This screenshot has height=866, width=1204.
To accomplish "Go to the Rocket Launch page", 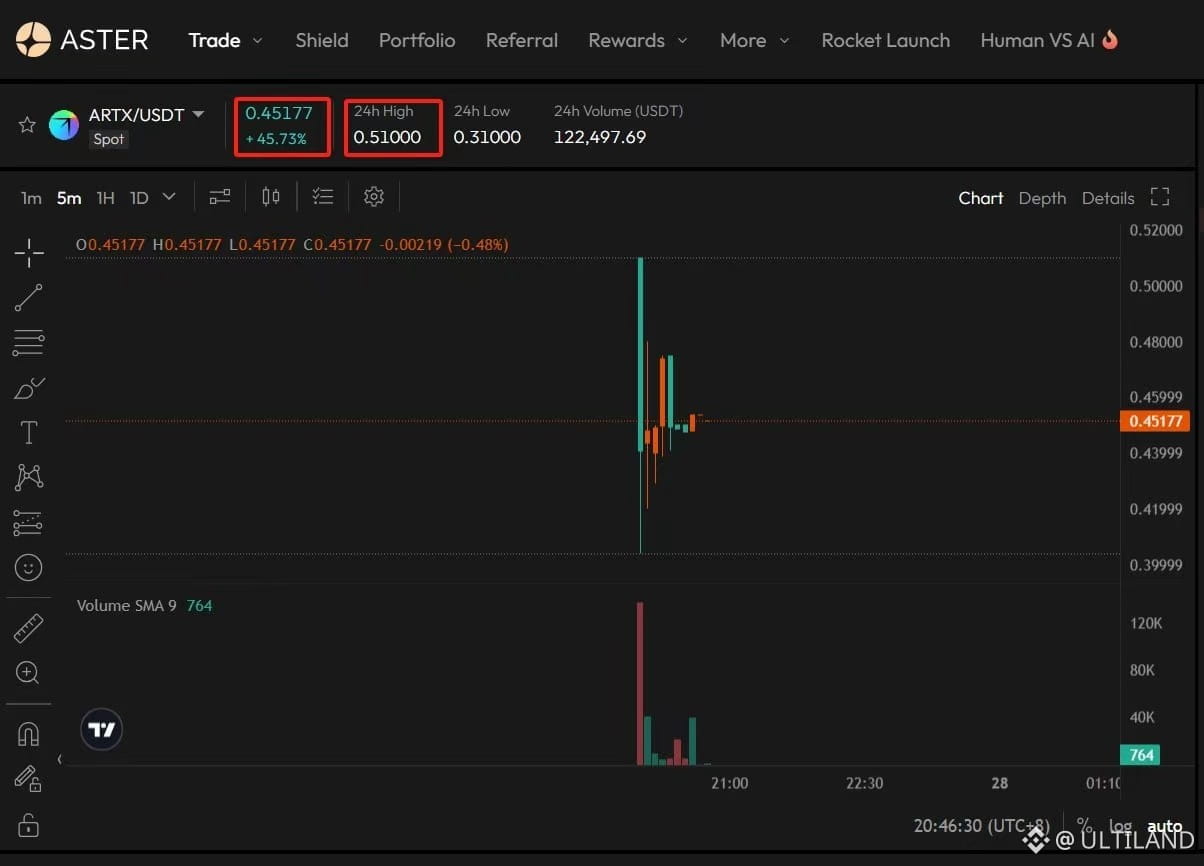I will 885,40.
